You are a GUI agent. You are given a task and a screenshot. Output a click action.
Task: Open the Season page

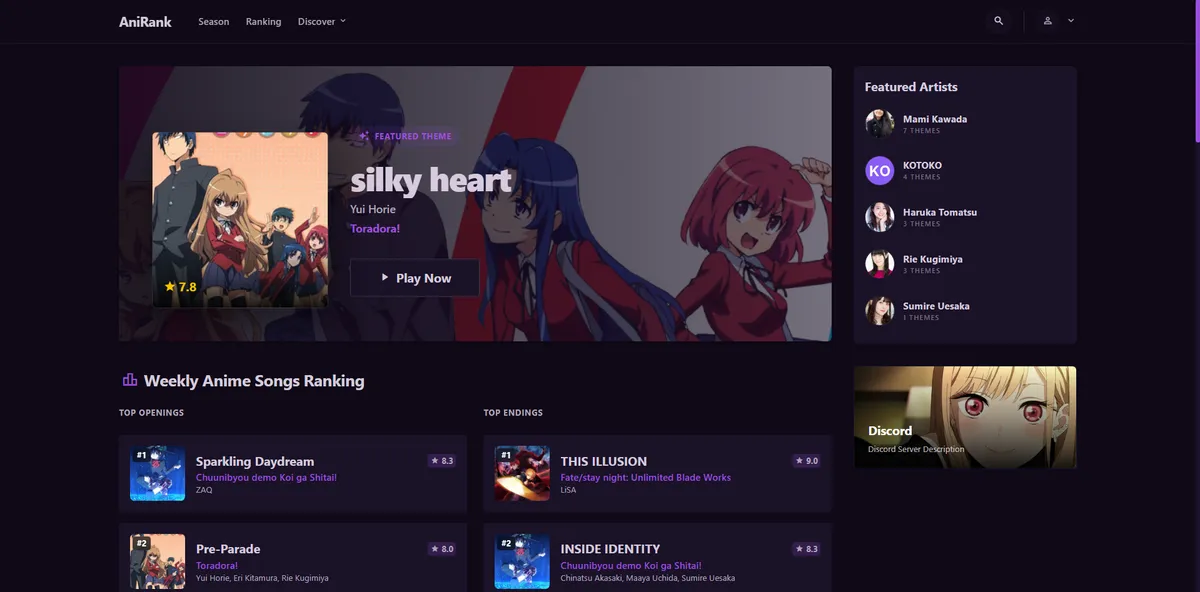click(x=214, y=21)
